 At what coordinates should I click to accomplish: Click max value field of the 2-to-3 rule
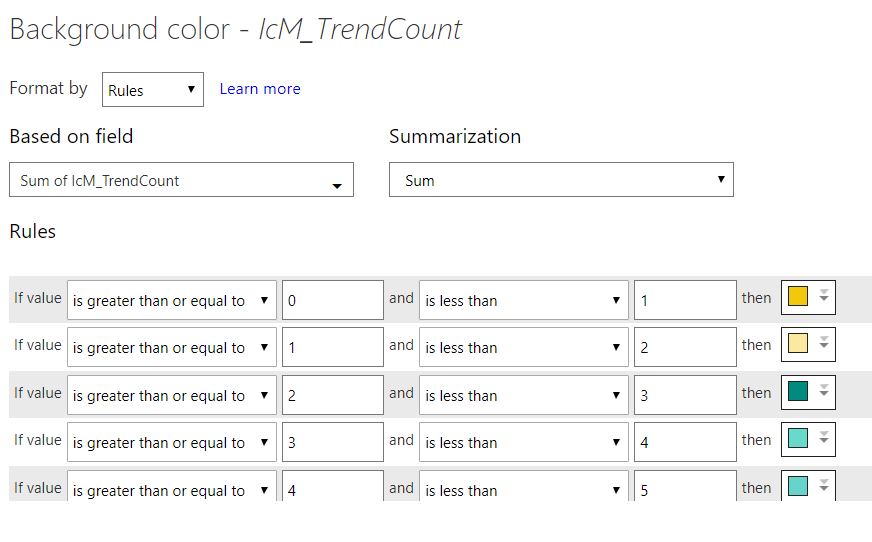[x=685, y=395]
